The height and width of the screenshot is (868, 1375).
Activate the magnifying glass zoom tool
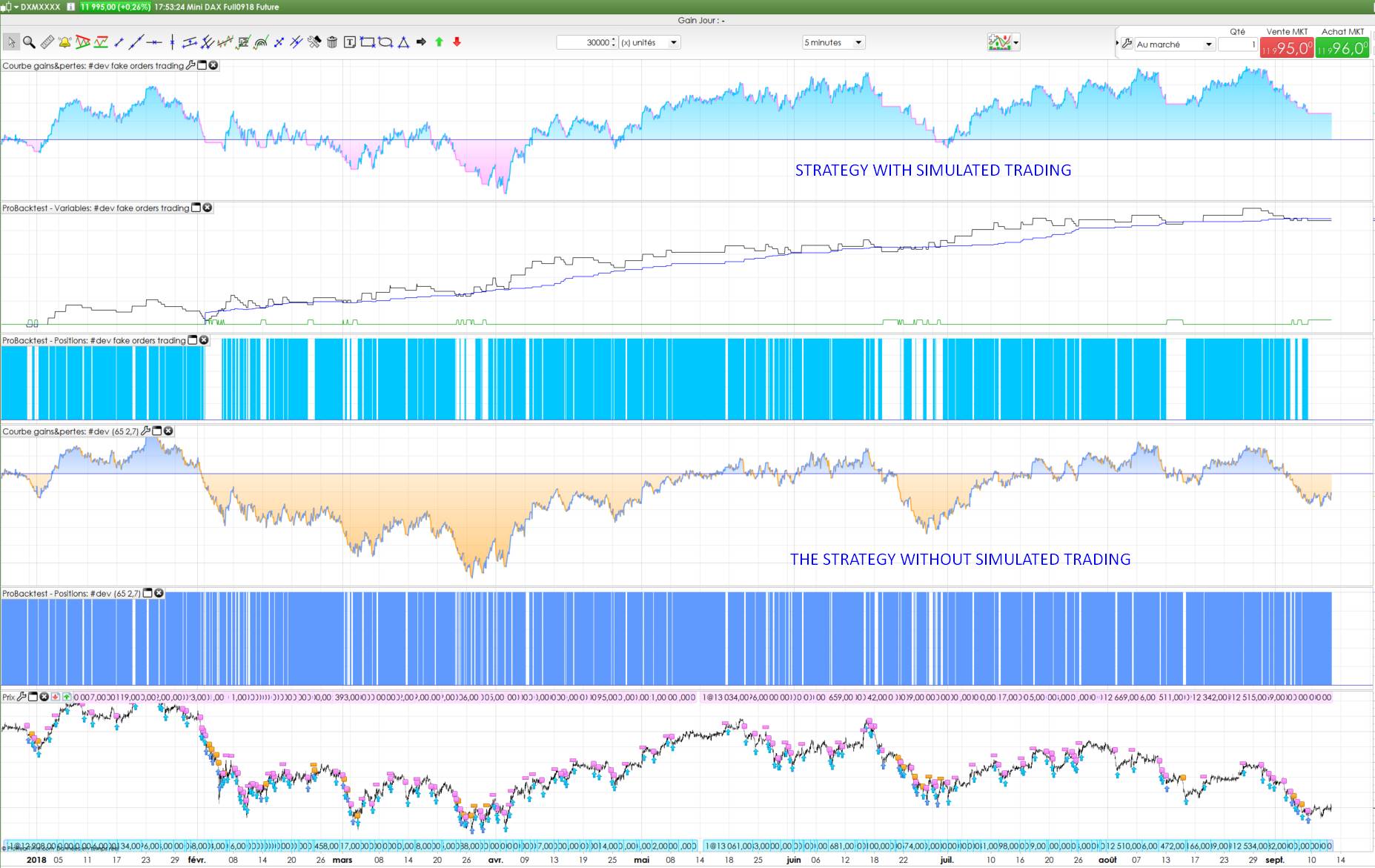[29, 42]
